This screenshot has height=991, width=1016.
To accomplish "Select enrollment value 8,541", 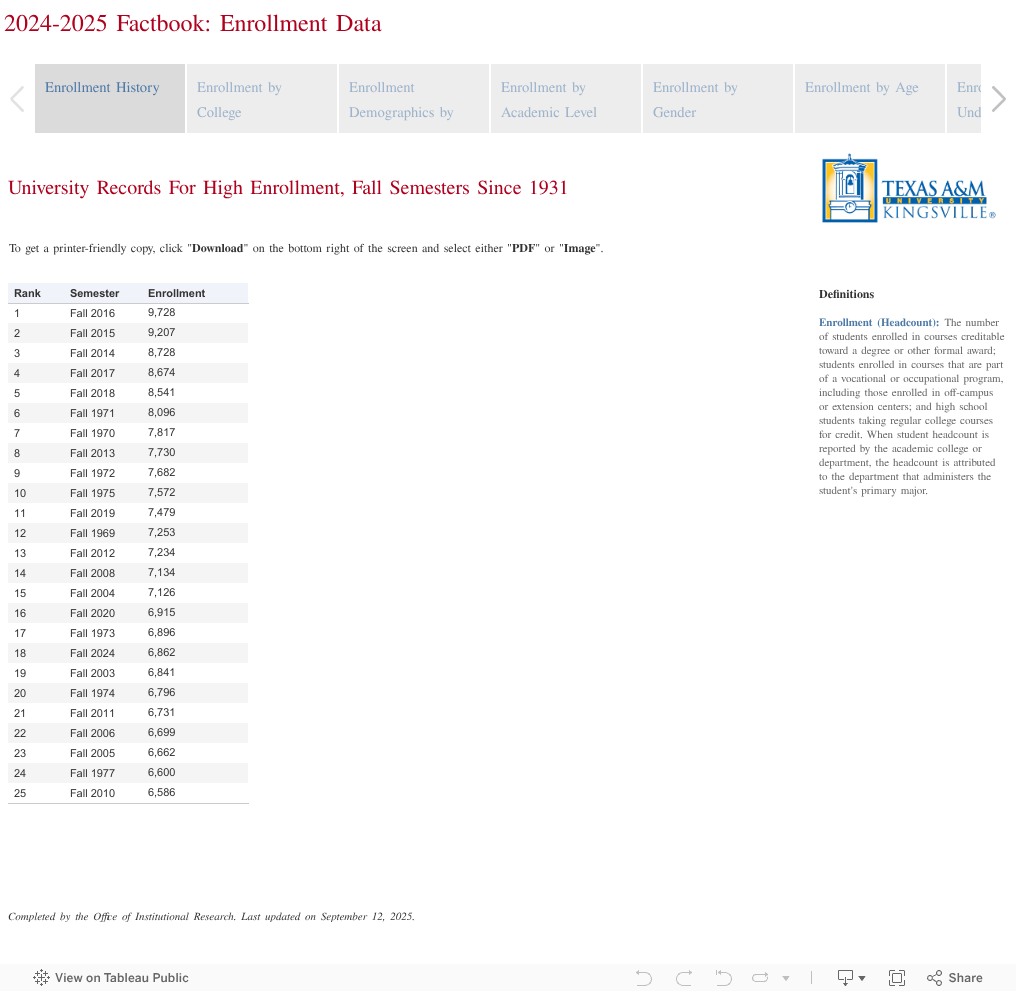I will tap(161, 392).
